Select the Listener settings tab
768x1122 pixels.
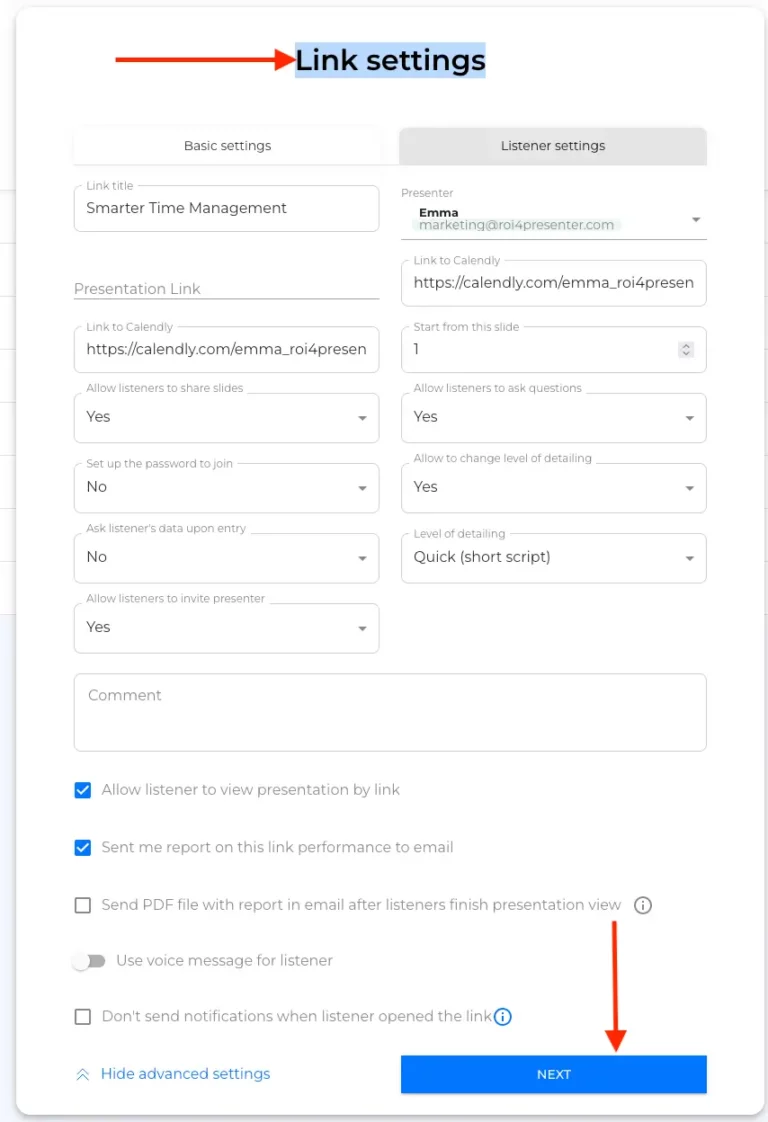(x=553, y=145)
